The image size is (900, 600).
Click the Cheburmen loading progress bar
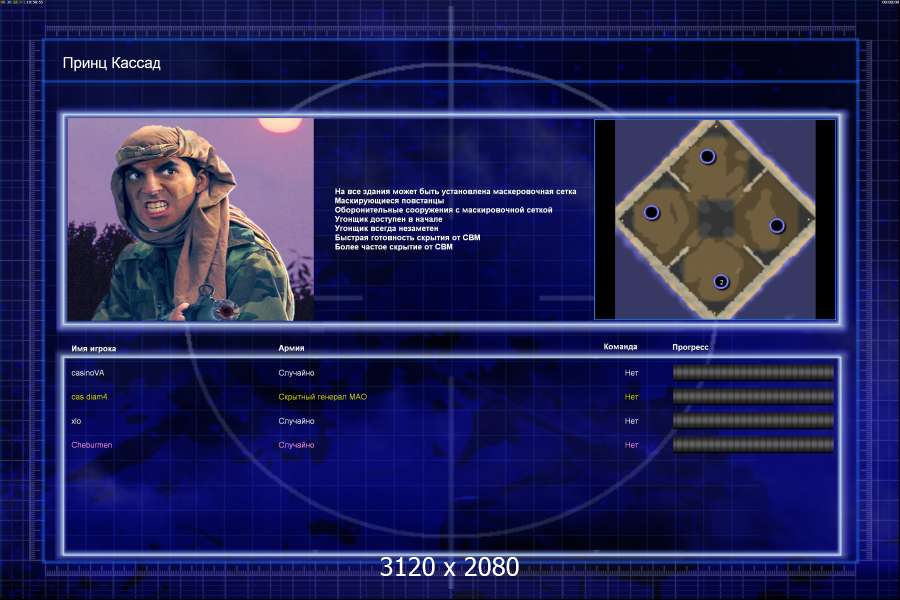coord(753,445)
